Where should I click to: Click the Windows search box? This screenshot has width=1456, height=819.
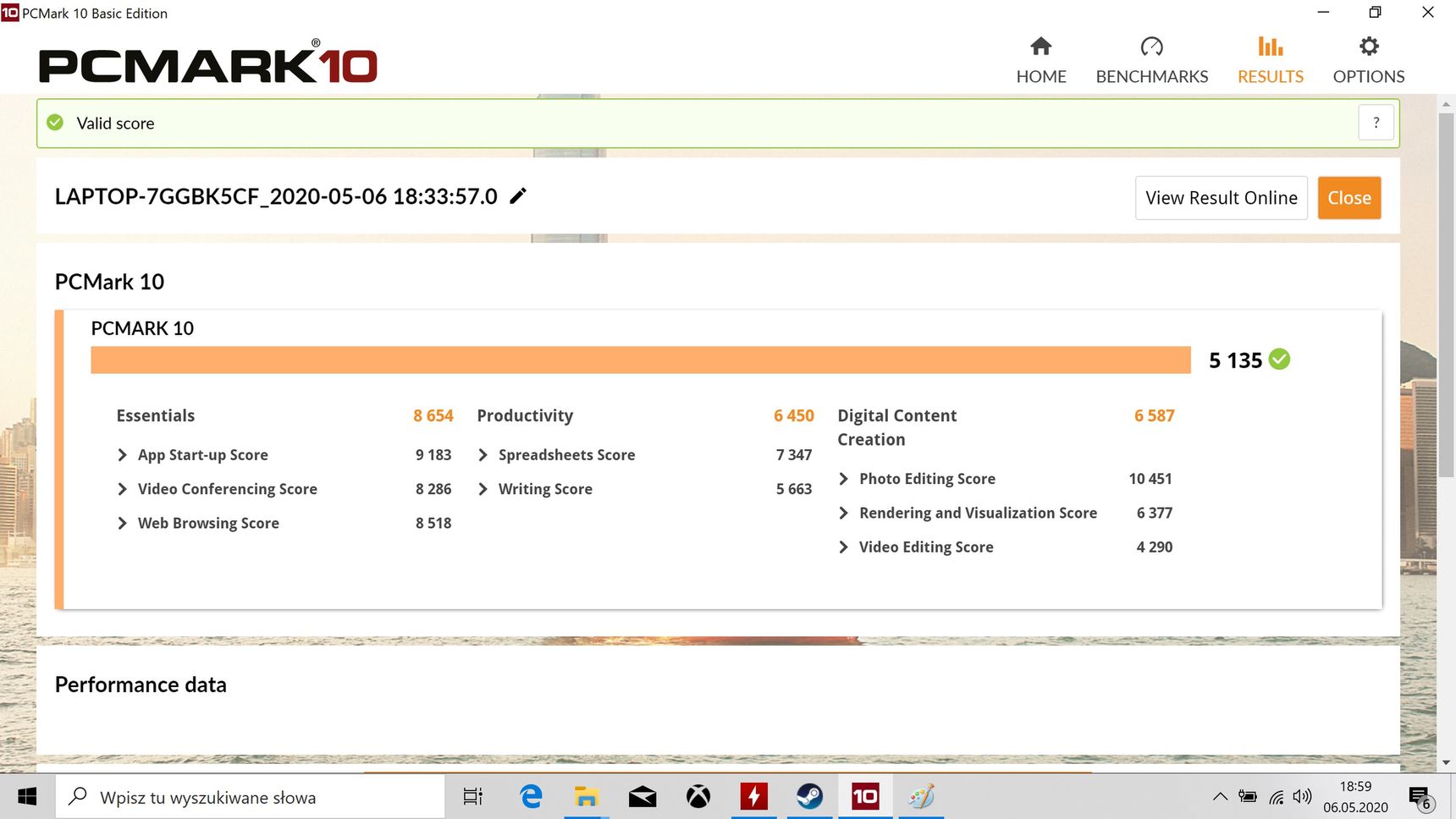coord(251,797)
